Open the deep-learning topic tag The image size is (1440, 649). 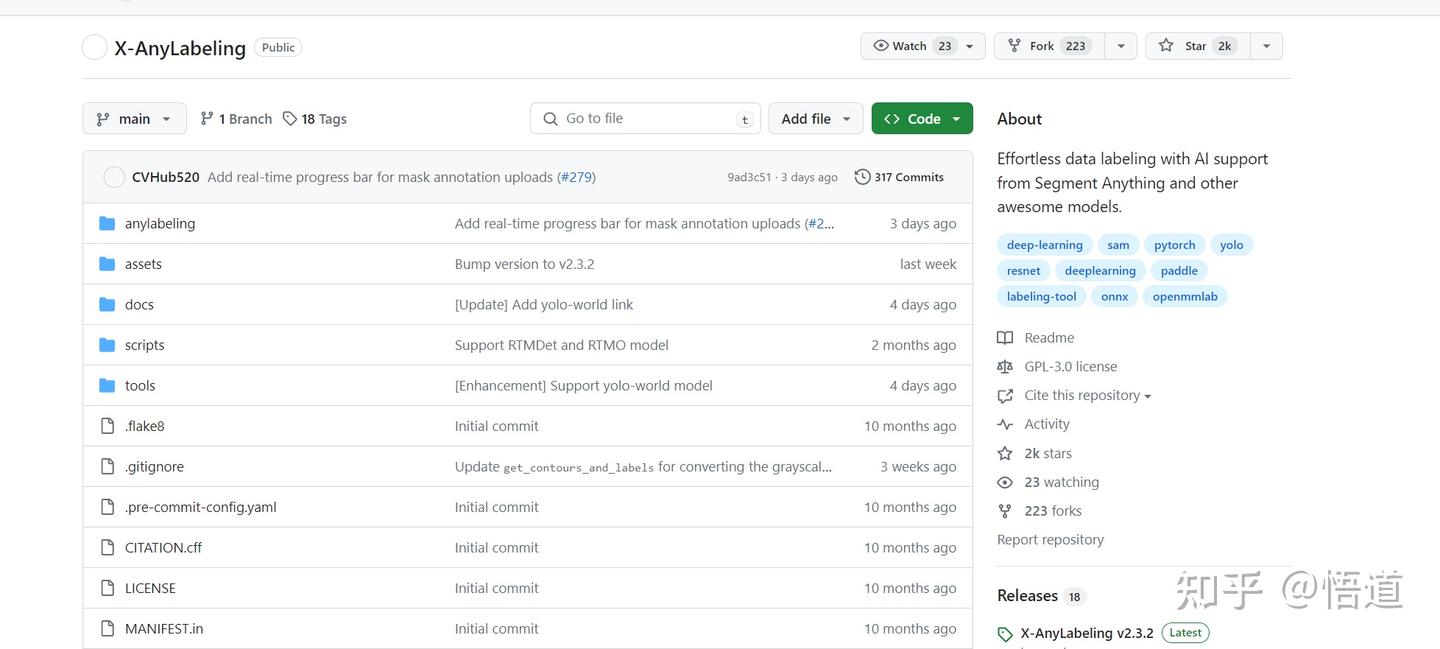click(x=1044, y=245)
